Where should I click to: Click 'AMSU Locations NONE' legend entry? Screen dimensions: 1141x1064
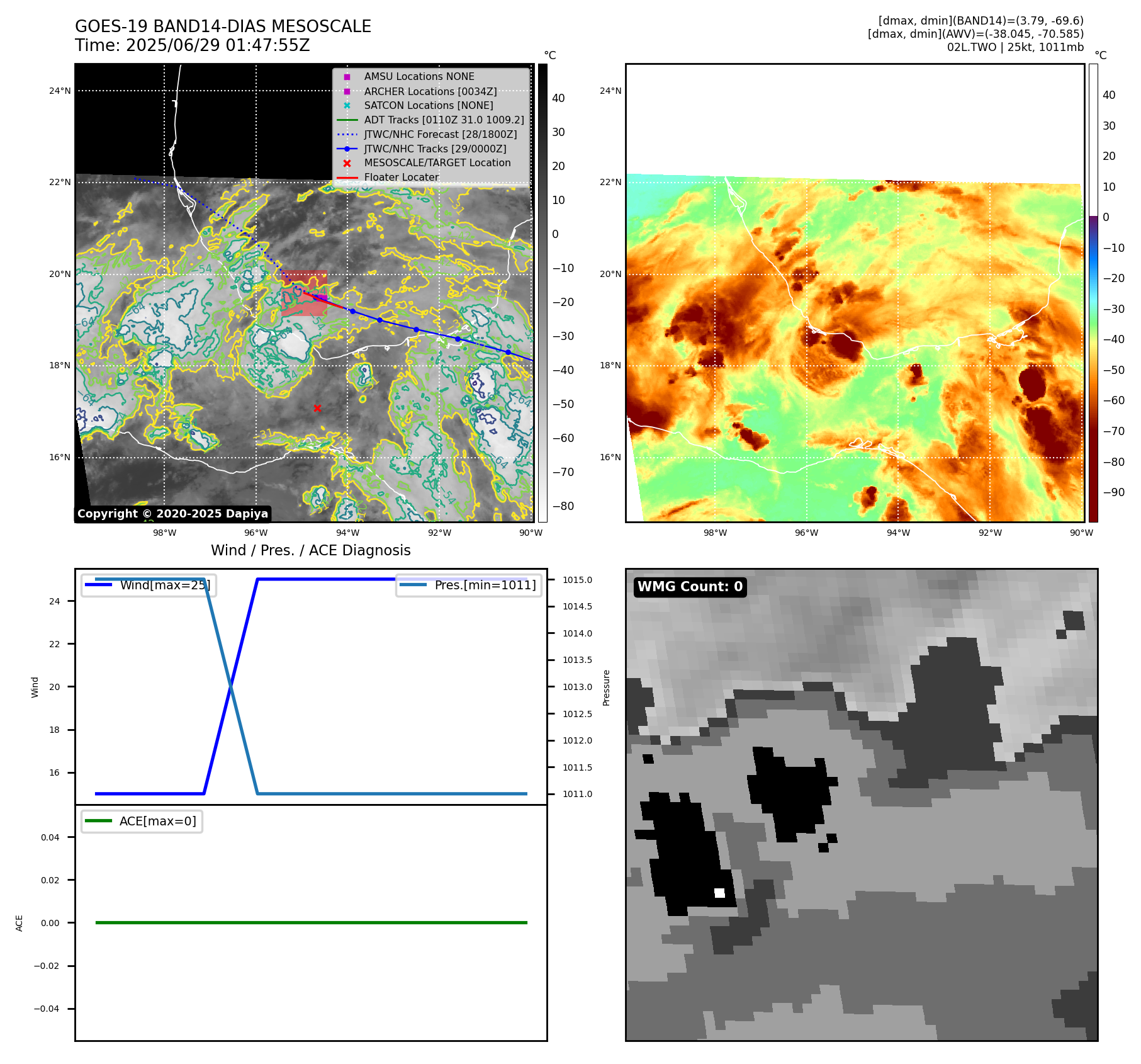[x=419, y=76]
